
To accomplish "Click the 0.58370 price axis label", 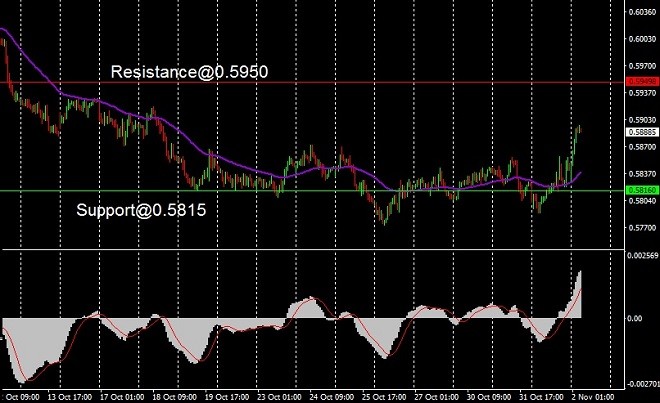I will tap(642, 173).
